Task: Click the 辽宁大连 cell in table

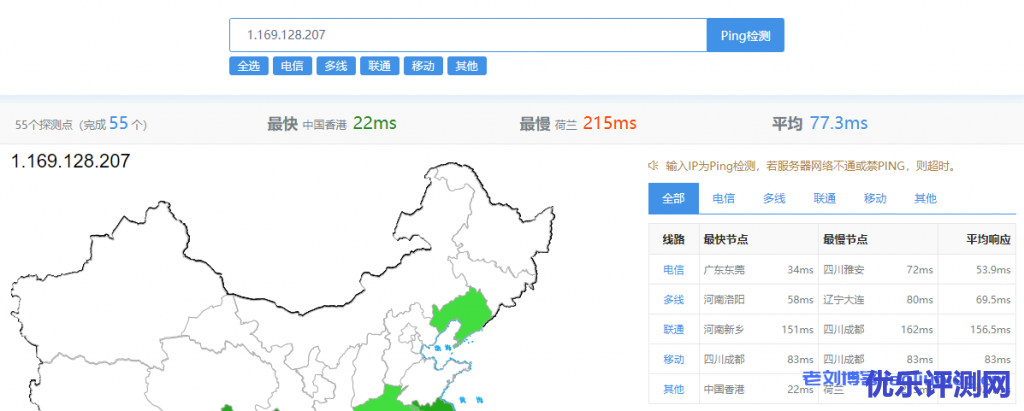Action: pos(844,300)
